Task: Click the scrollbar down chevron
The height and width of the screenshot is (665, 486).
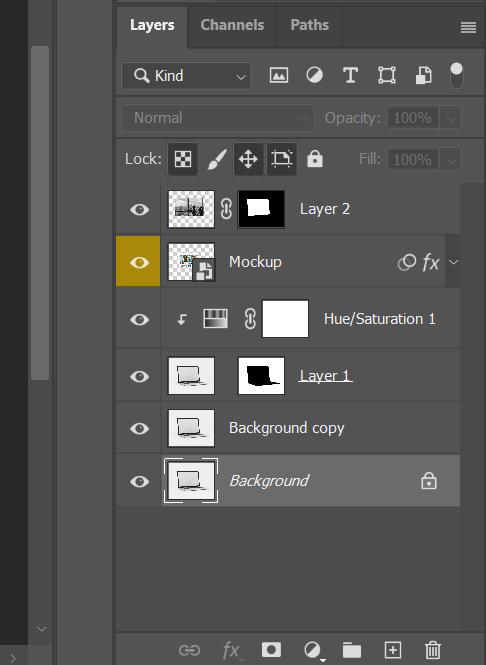Action: tap(41, 629)
